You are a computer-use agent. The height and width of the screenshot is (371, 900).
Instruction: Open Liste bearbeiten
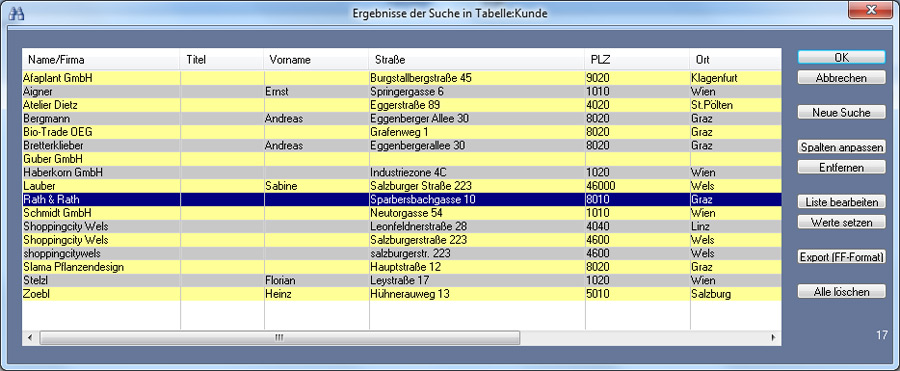pos(841,202)
